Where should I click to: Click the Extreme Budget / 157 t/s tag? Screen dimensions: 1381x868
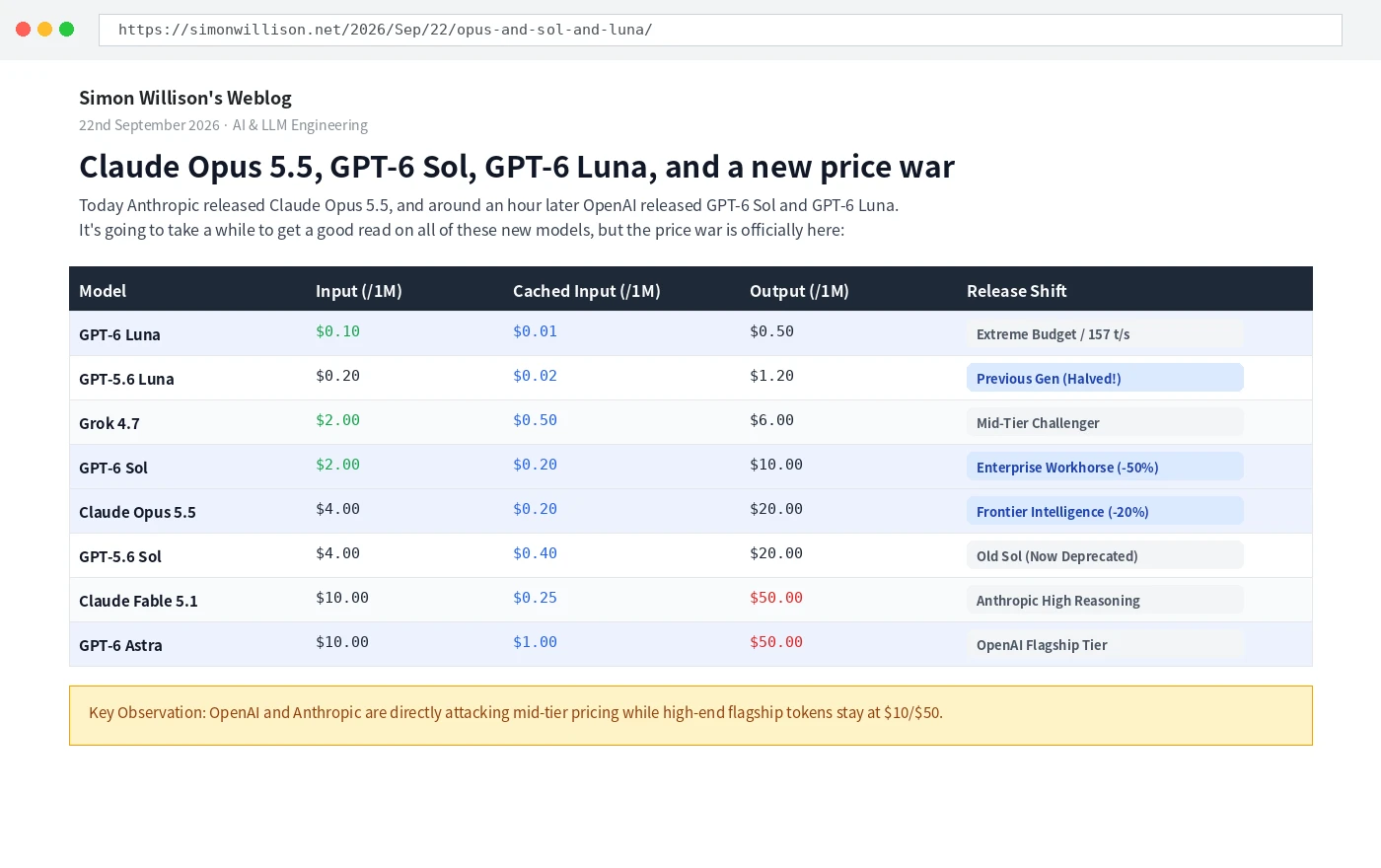click(1105, 333)
